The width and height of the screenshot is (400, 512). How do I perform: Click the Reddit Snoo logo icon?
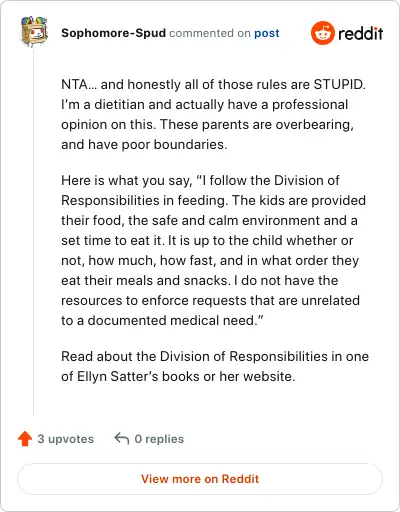point(322,33)
